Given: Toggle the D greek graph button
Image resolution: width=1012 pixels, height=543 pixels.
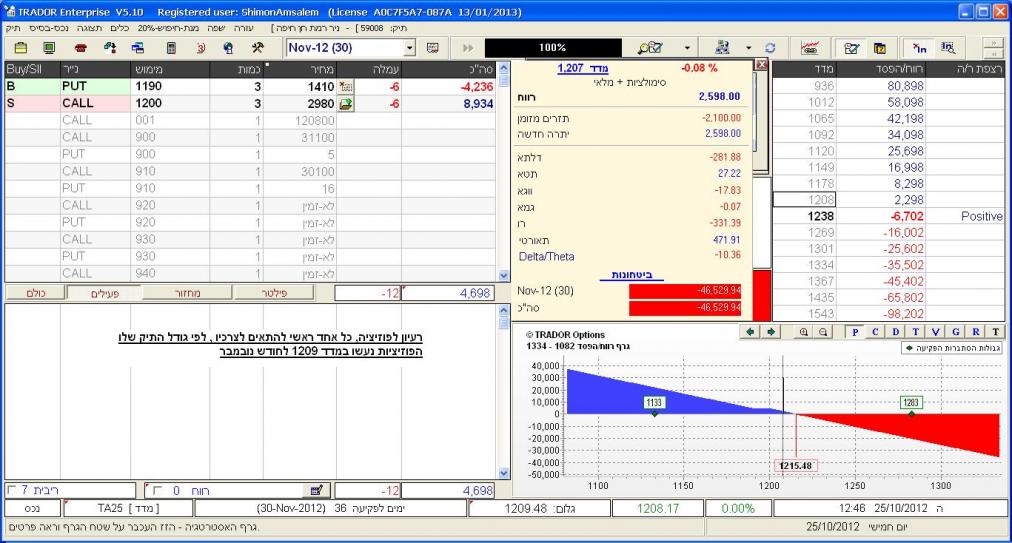Looking at the screenshot, I should [895, 332].
